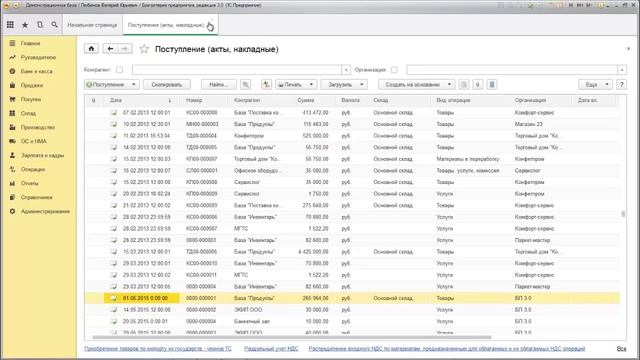Screen dimensions: 640x360
Task: Select cell ЭКИП ООО in row 0000-000002
Action: pos(248,310)
